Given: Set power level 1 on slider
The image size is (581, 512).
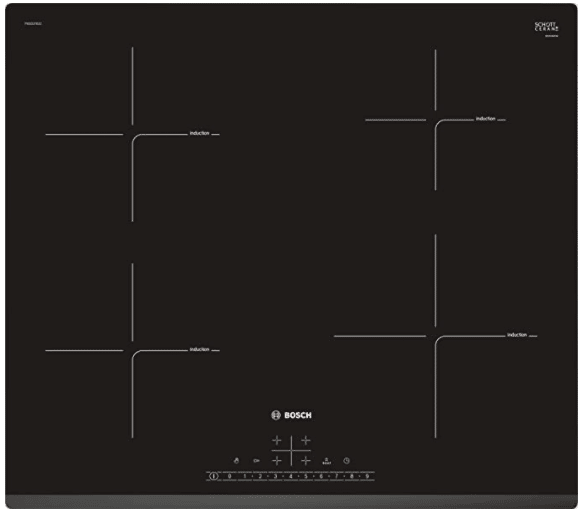Looking at the screenshot, I should (x=245, y=476).
